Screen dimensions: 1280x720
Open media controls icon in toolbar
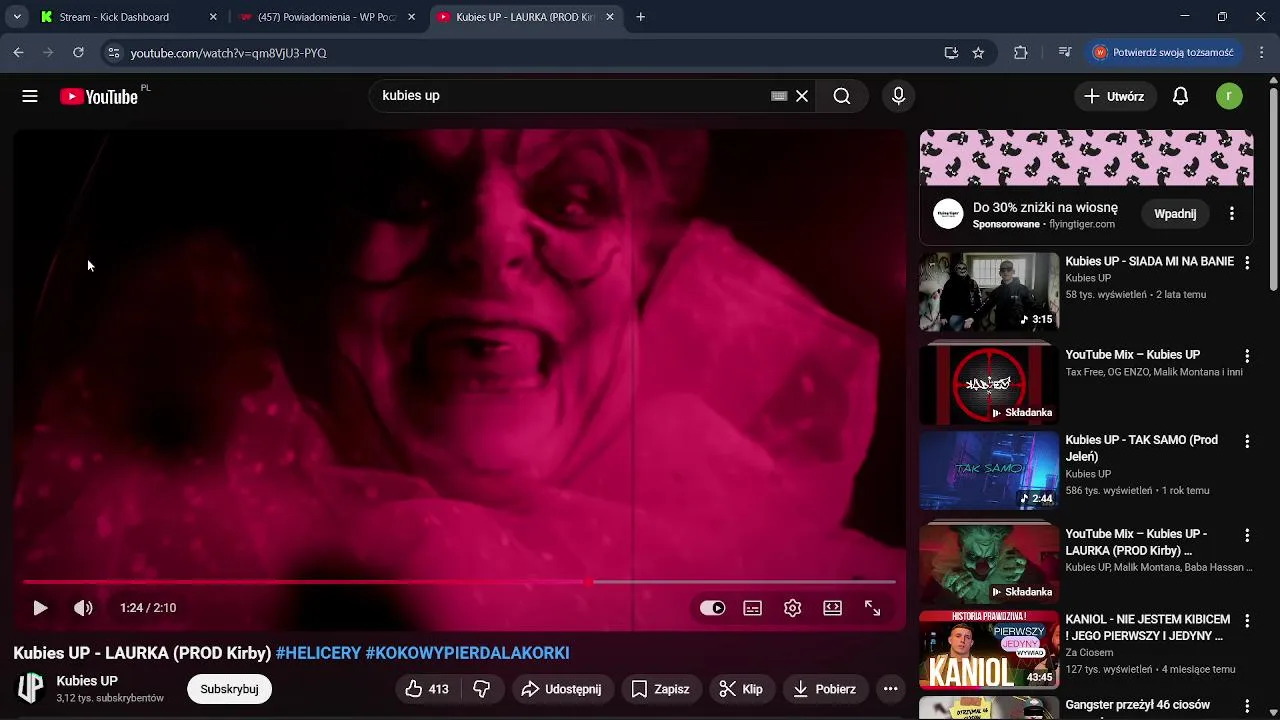click(x=1065, y=53)
